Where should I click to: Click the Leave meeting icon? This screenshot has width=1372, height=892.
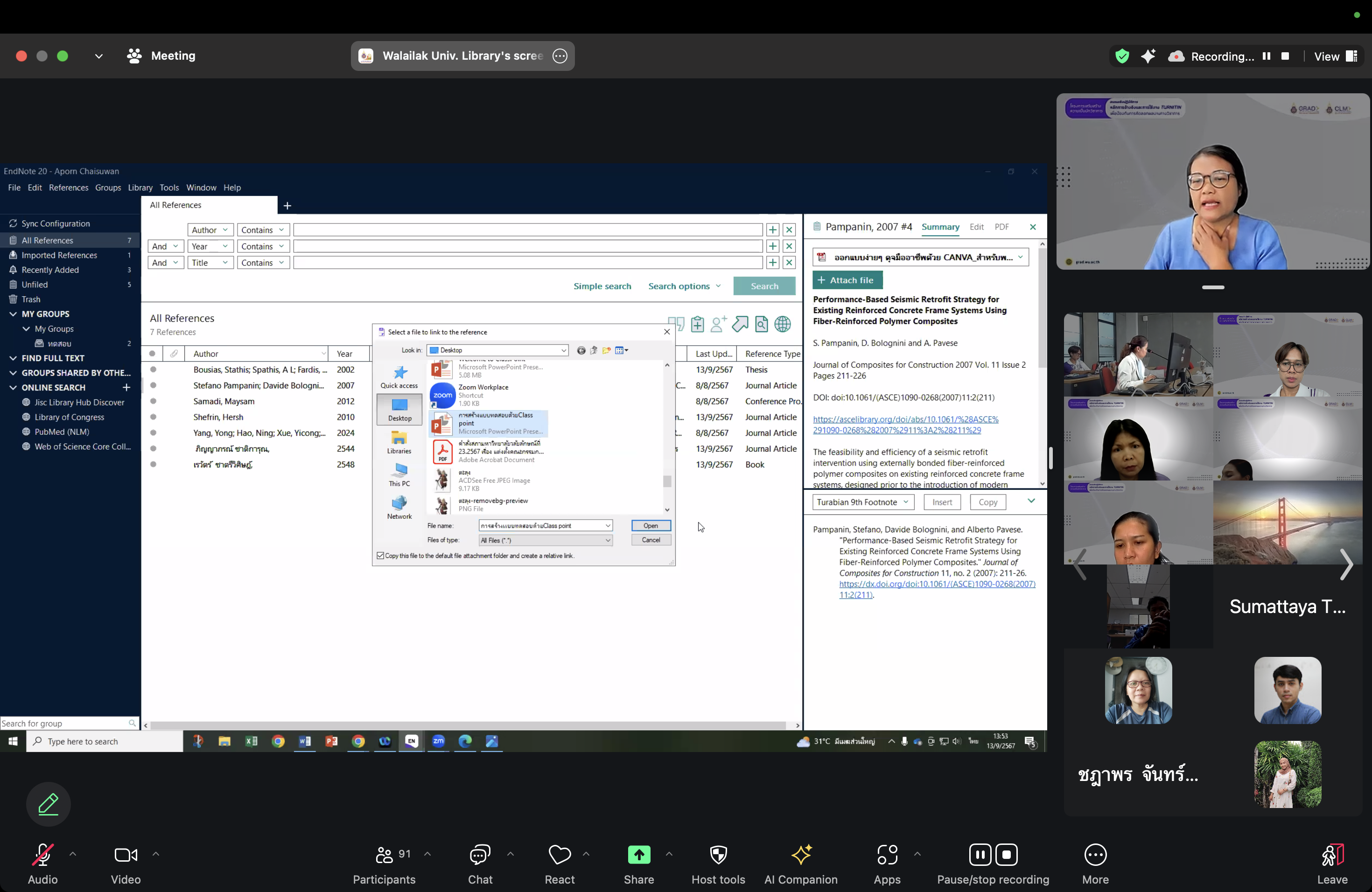click(1332, 855)
